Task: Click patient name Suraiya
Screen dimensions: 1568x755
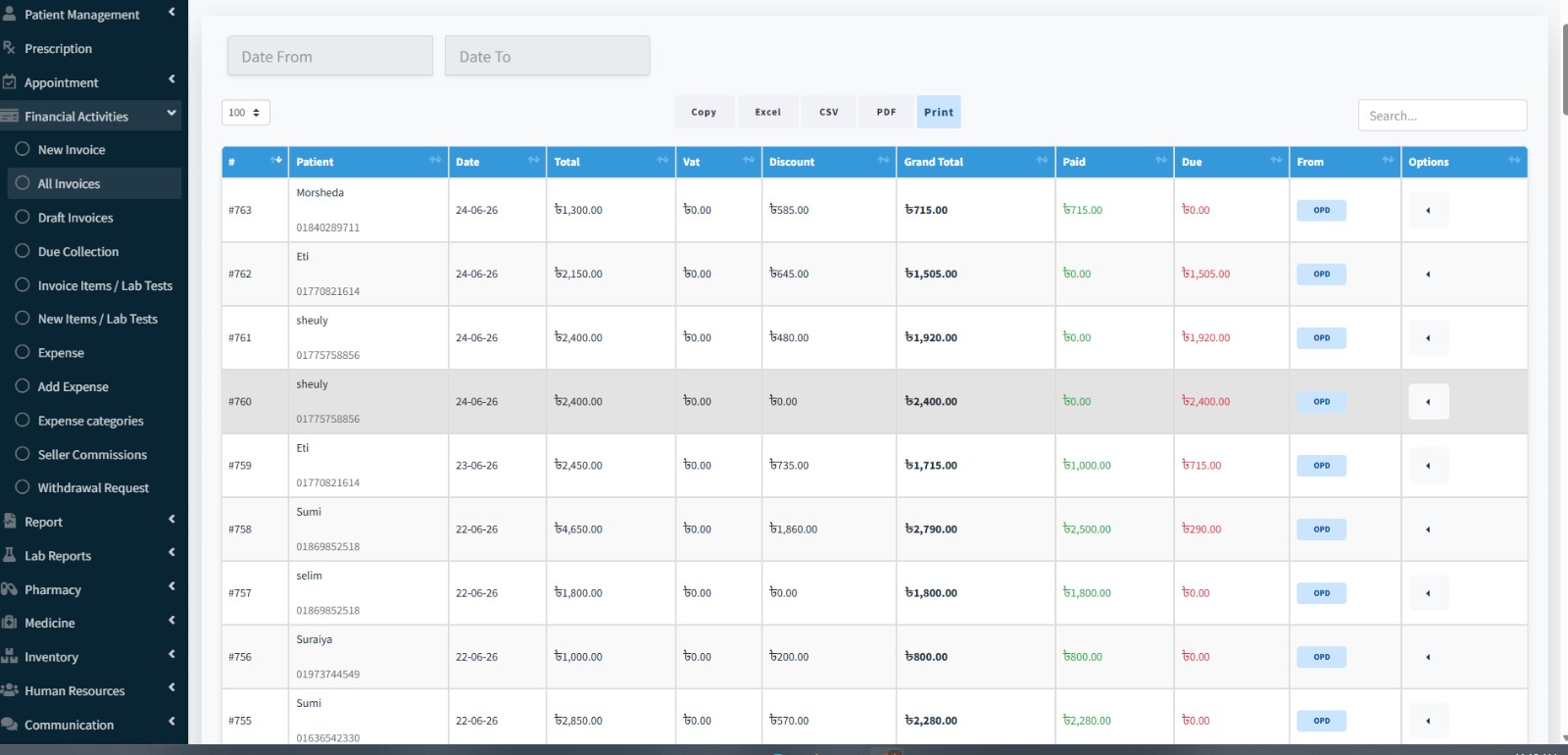Action: 315,639
